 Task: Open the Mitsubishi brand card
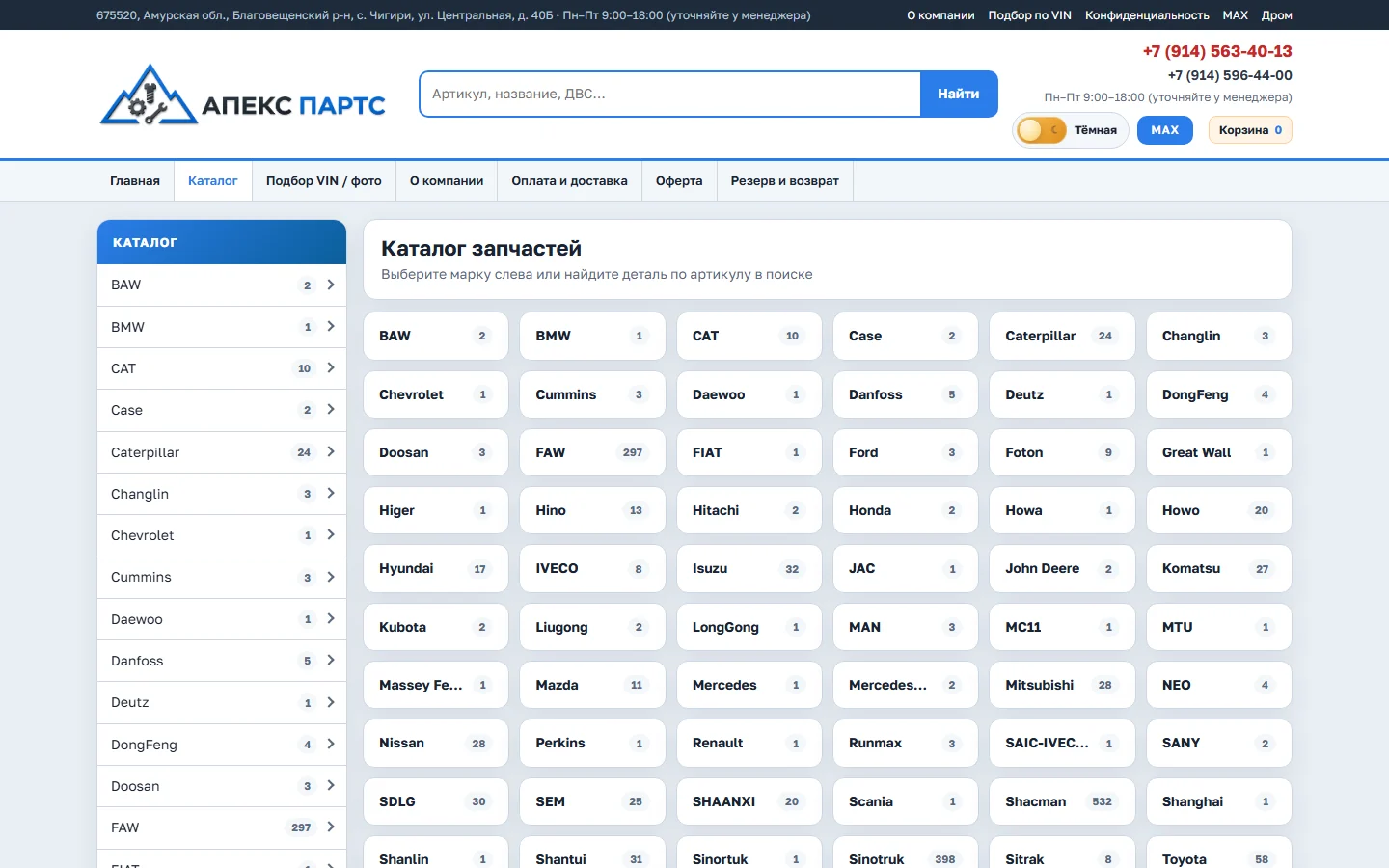click(1062, 685)
